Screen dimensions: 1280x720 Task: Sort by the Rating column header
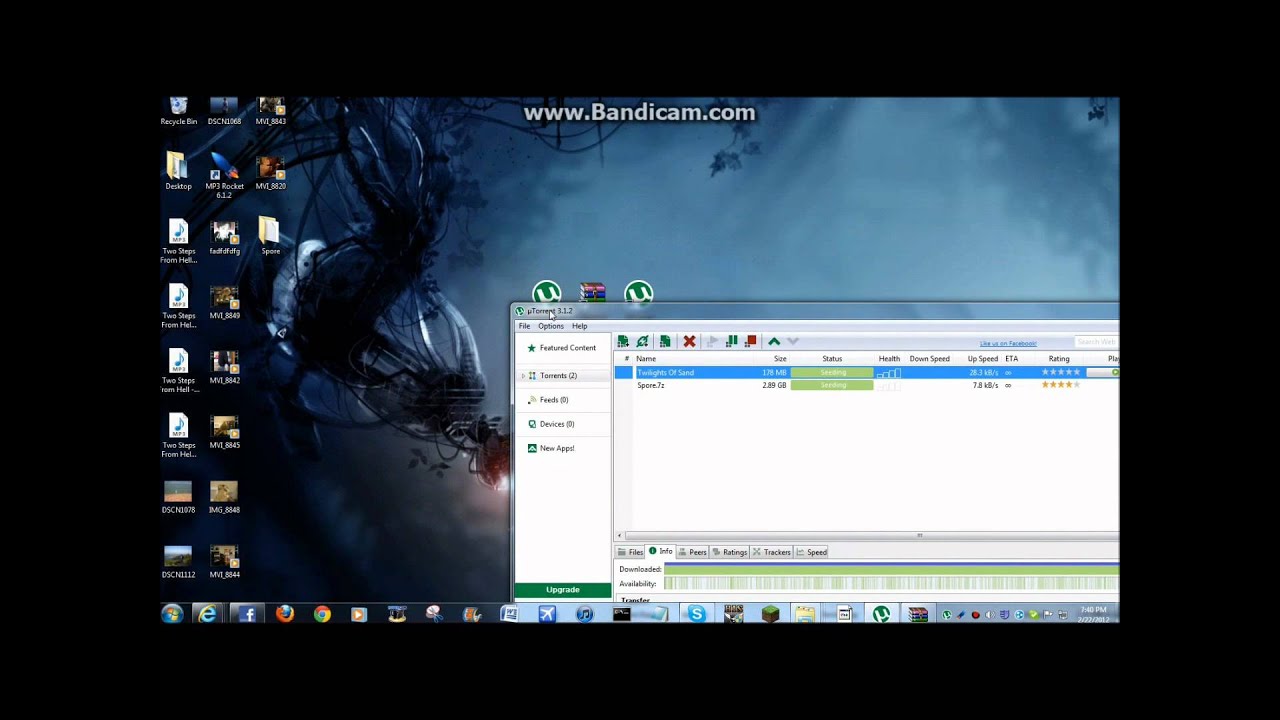tap(1059, 359)
